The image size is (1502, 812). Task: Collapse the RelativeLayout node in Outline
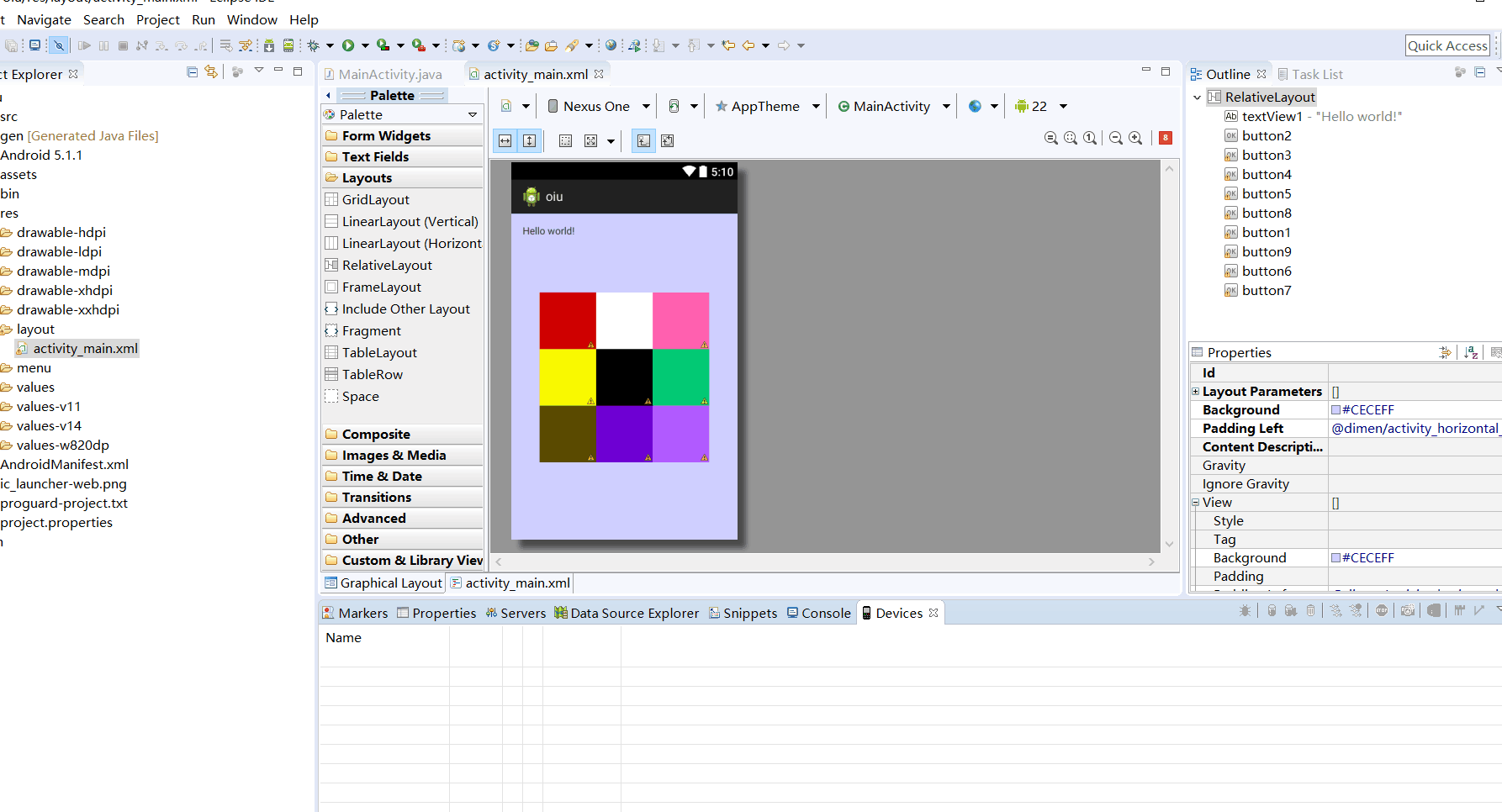[x=1197, y=98]
